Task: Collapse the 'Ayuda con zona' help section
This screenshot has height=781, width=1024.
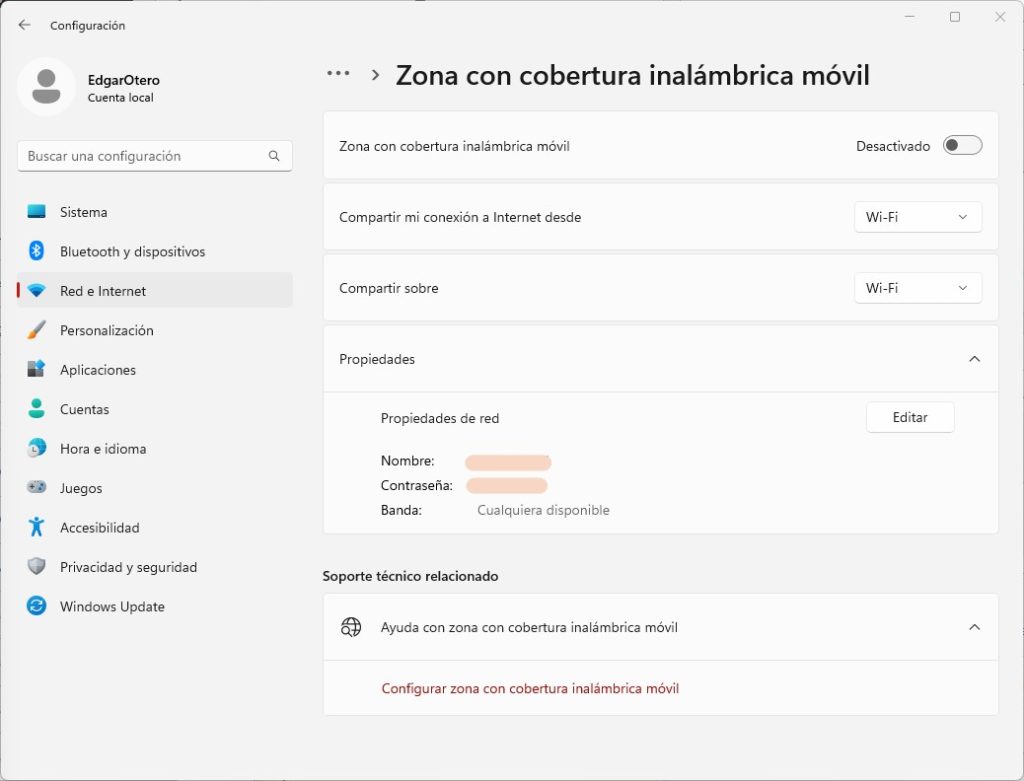Action: click(x=974, y=627)
